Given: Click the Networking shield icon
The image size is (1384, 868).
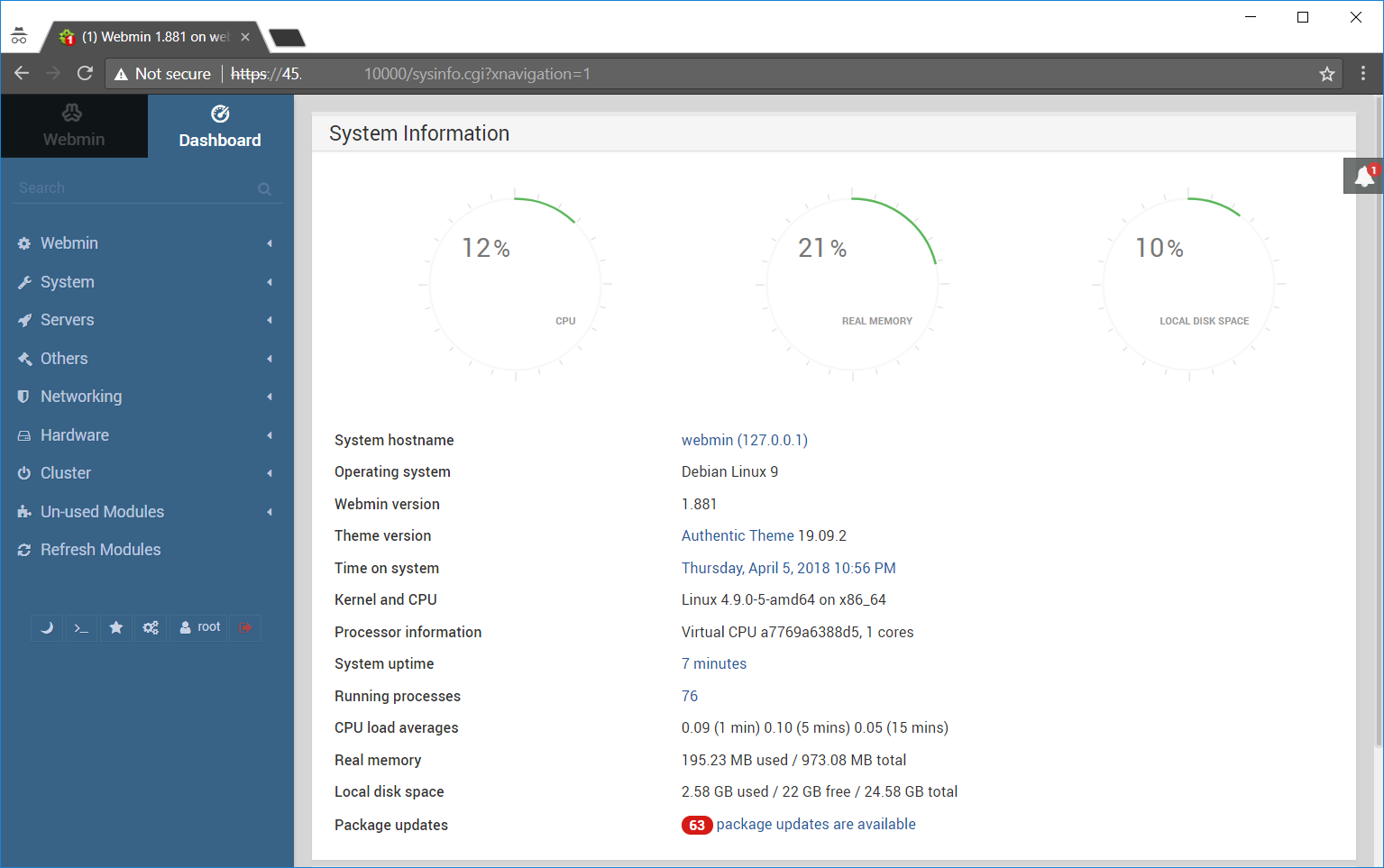Looking at the screenshot, I should (x=24, y=397).
